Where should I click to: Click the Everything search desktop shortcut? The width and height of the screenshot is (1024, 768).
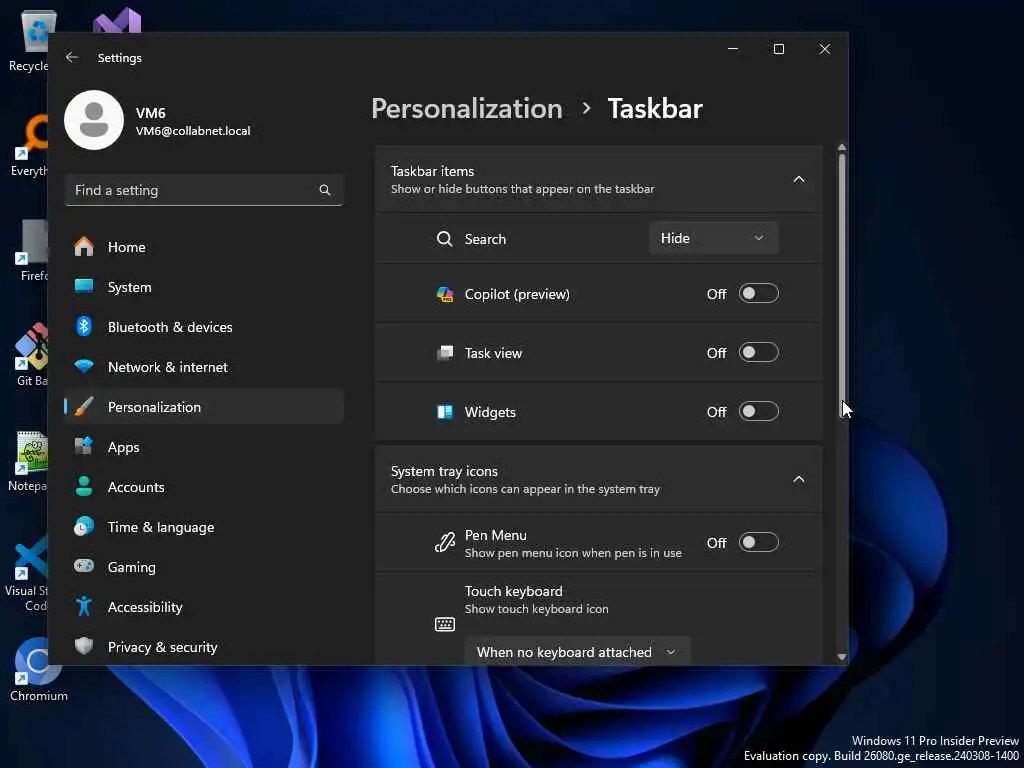(29, 145)
